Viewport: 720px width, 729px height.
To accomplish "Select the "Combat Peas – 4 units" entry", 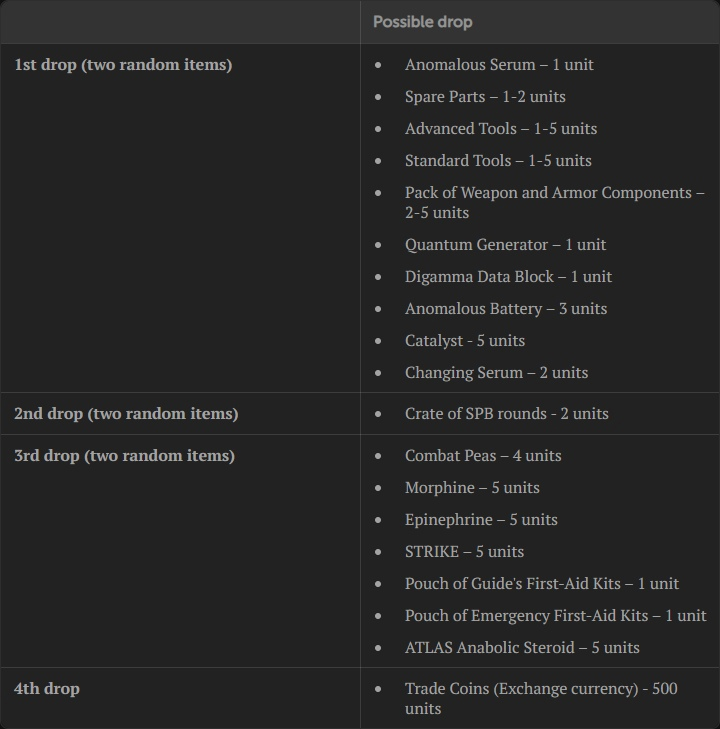I will [483, 456].
